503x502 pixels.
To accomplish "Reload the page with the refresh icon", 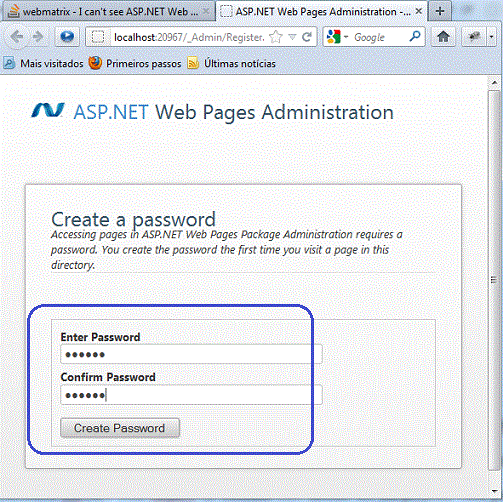I will (x=307, y=37).
